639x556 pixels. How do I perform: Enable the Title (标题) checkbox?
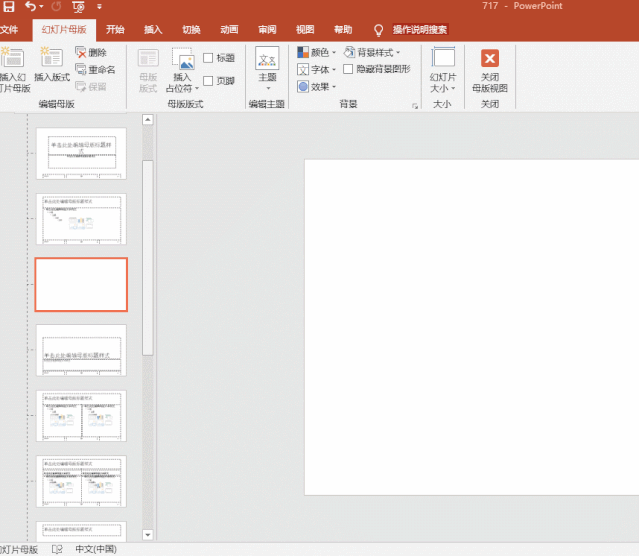click(x=208, y=58)
